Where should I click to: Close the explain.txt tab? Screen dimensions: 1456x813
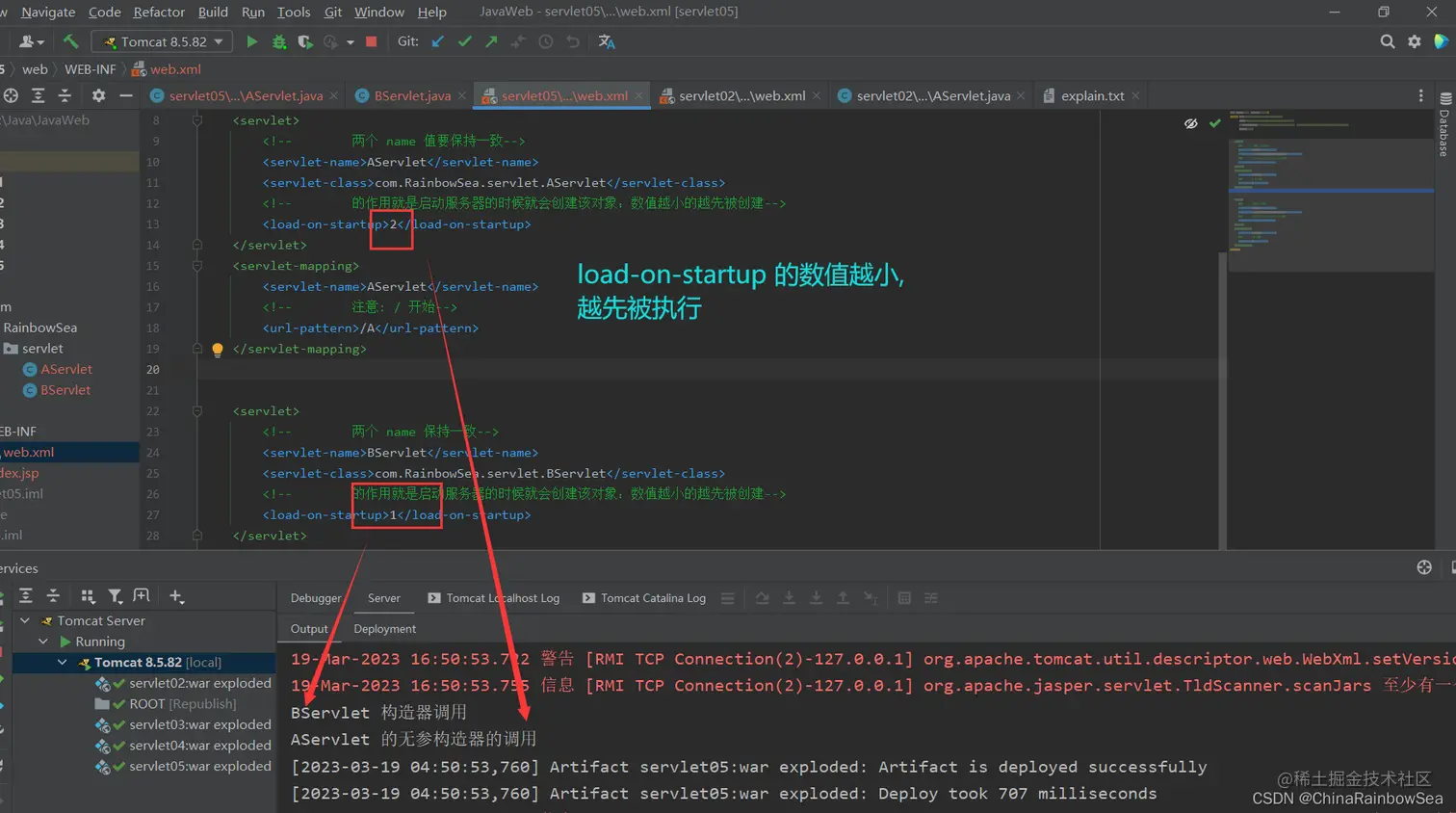click(x=1135, y=95)
